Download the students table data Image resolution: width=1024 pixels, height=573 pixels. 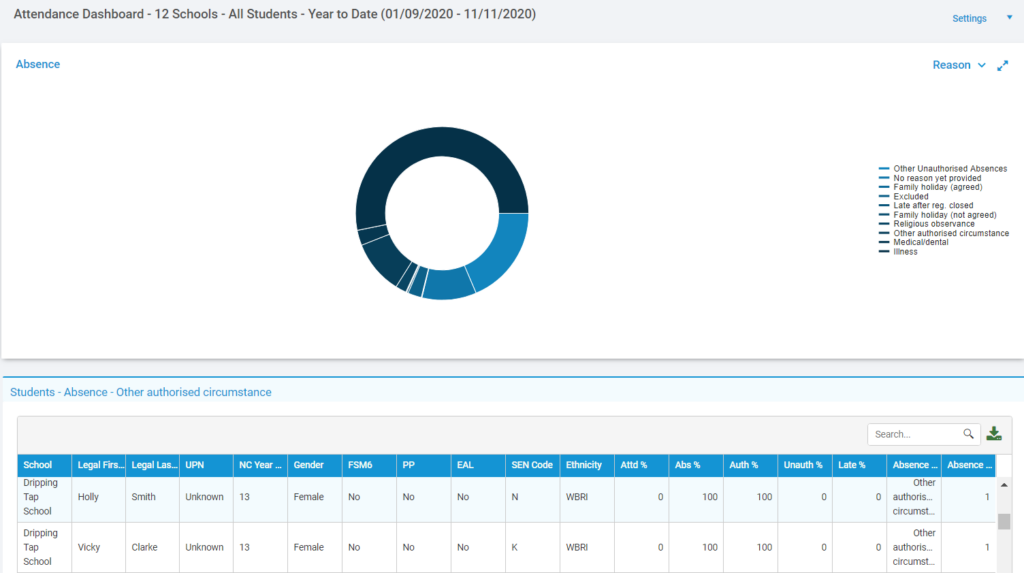(x=994, y=434)
